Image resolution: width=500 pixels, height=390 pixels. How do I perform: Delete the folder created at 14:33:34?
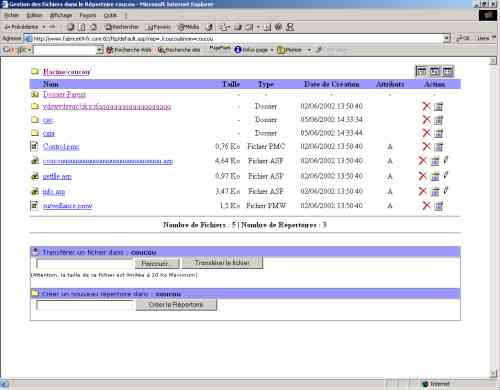tap(426, 119)
